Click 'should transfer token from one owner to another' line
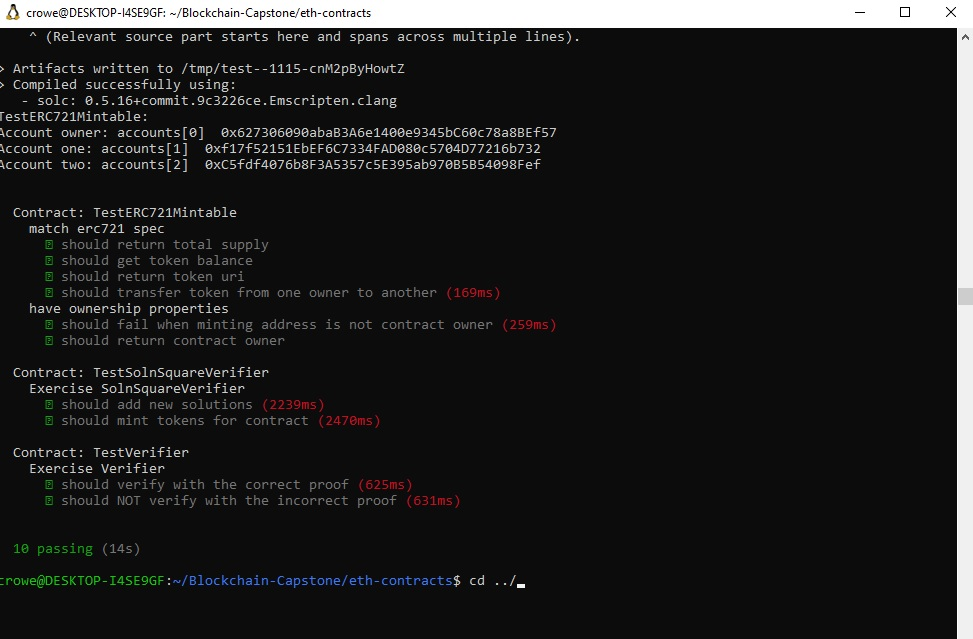This screenshot has width=973, height=639. click(x=249, y=293)
